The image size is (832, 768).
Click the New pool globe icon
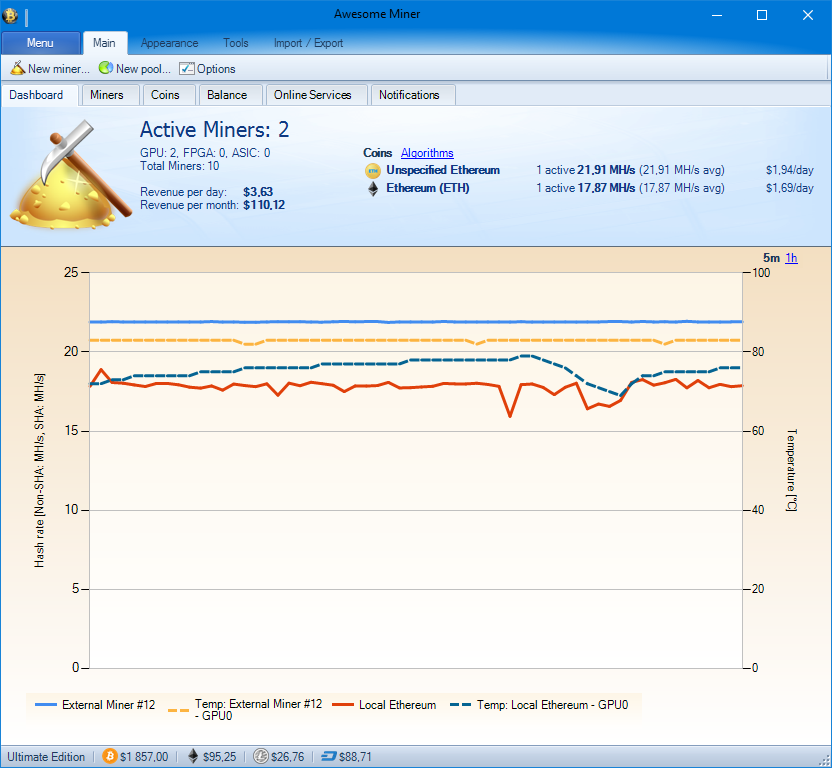(x=105, y=69)
